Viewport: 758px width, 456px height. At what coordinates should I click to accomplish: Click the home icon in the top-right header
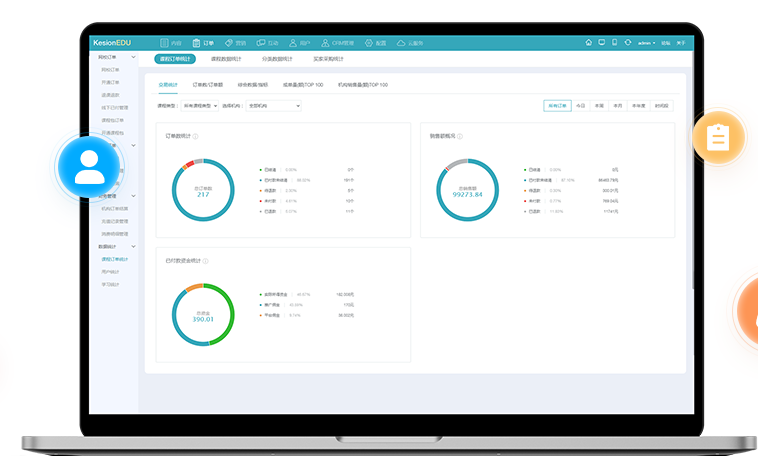coord(589,43)
